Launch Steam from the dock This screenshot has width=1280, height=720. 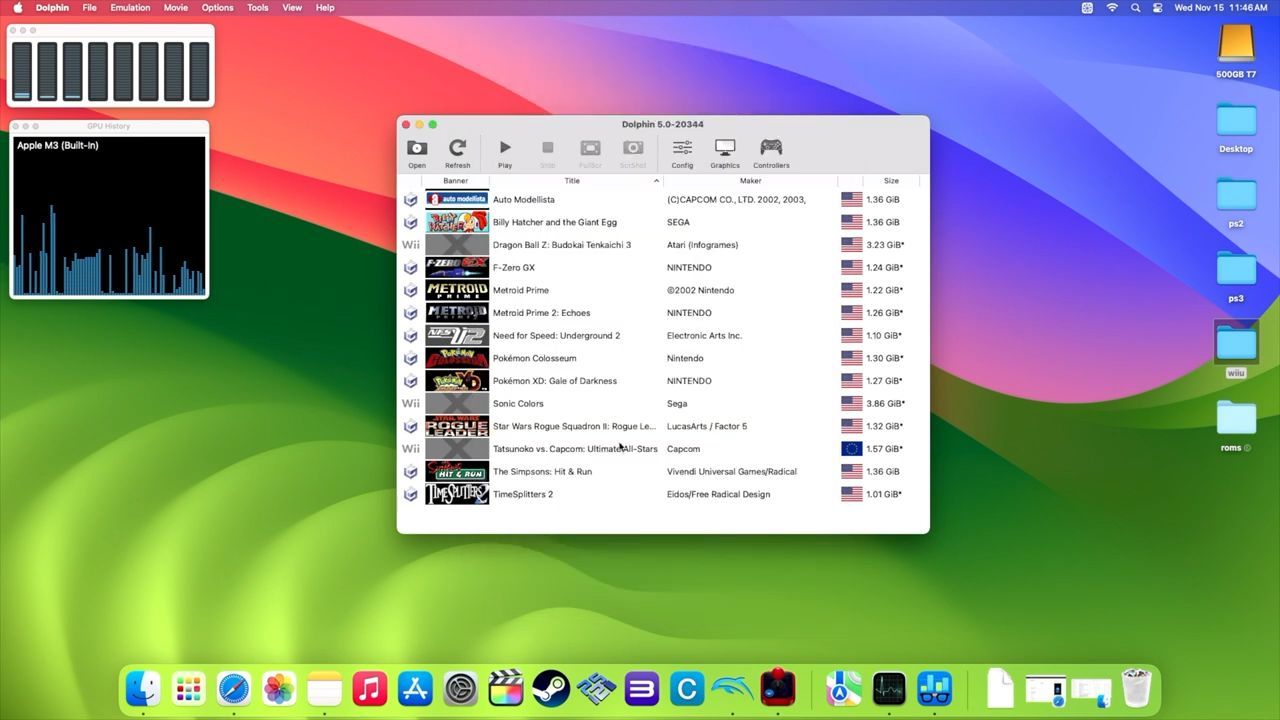(551, 688)
